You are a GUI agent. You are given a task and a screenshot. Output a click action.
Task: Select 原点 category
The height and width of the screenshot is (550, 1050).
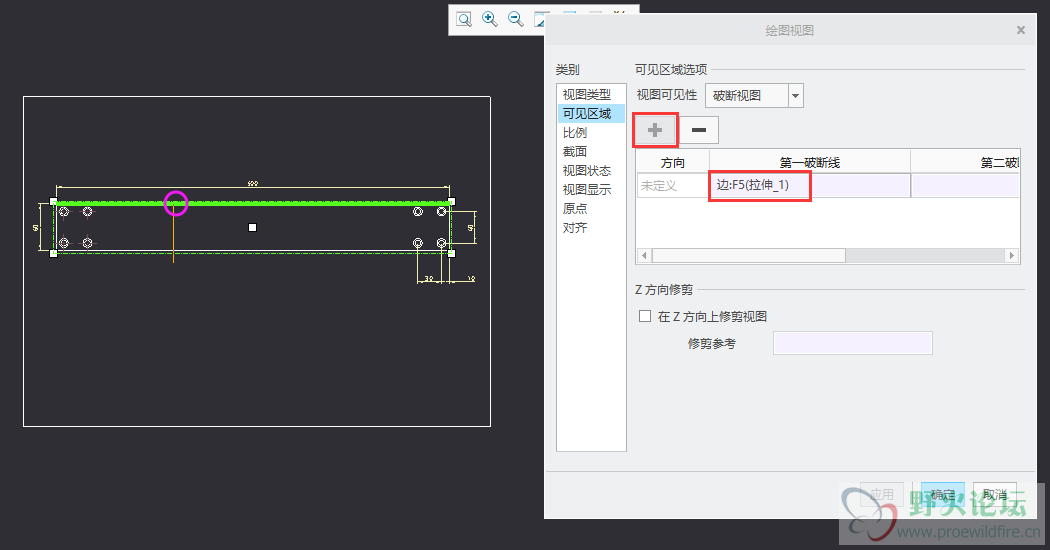click(x=591, y=208)
